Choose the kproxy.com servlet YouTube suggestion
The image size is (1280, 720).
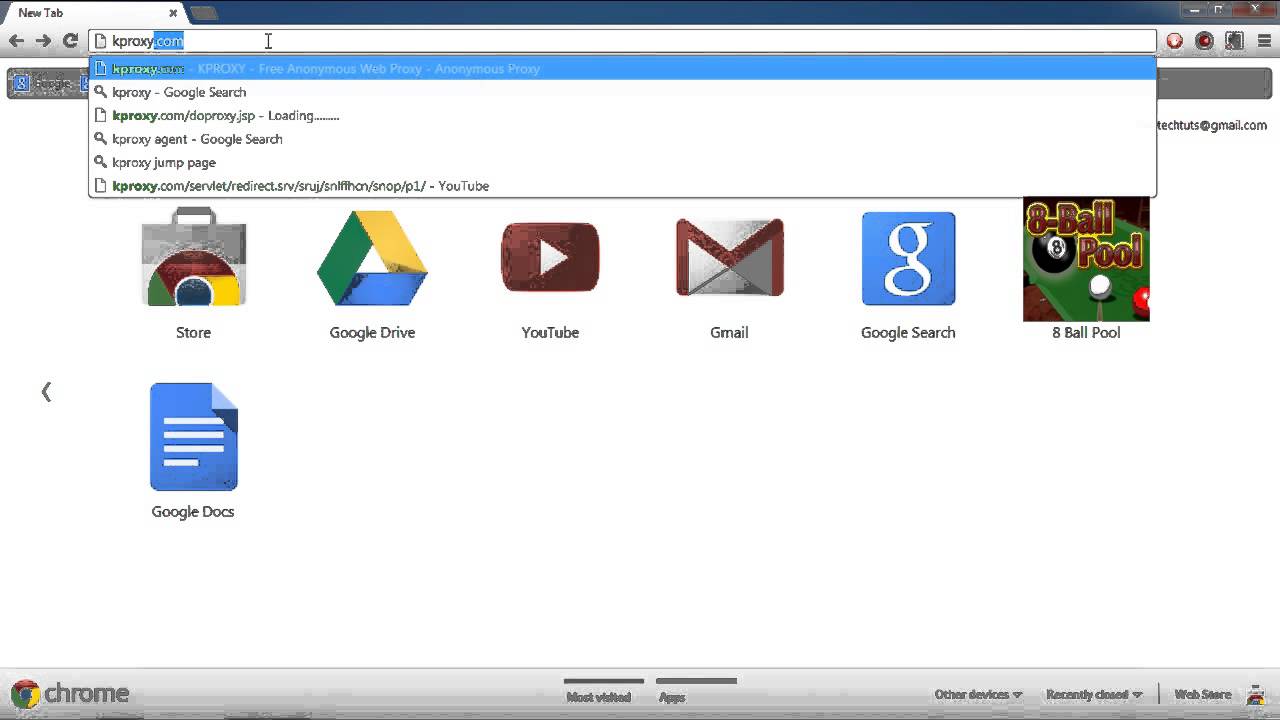622,186
